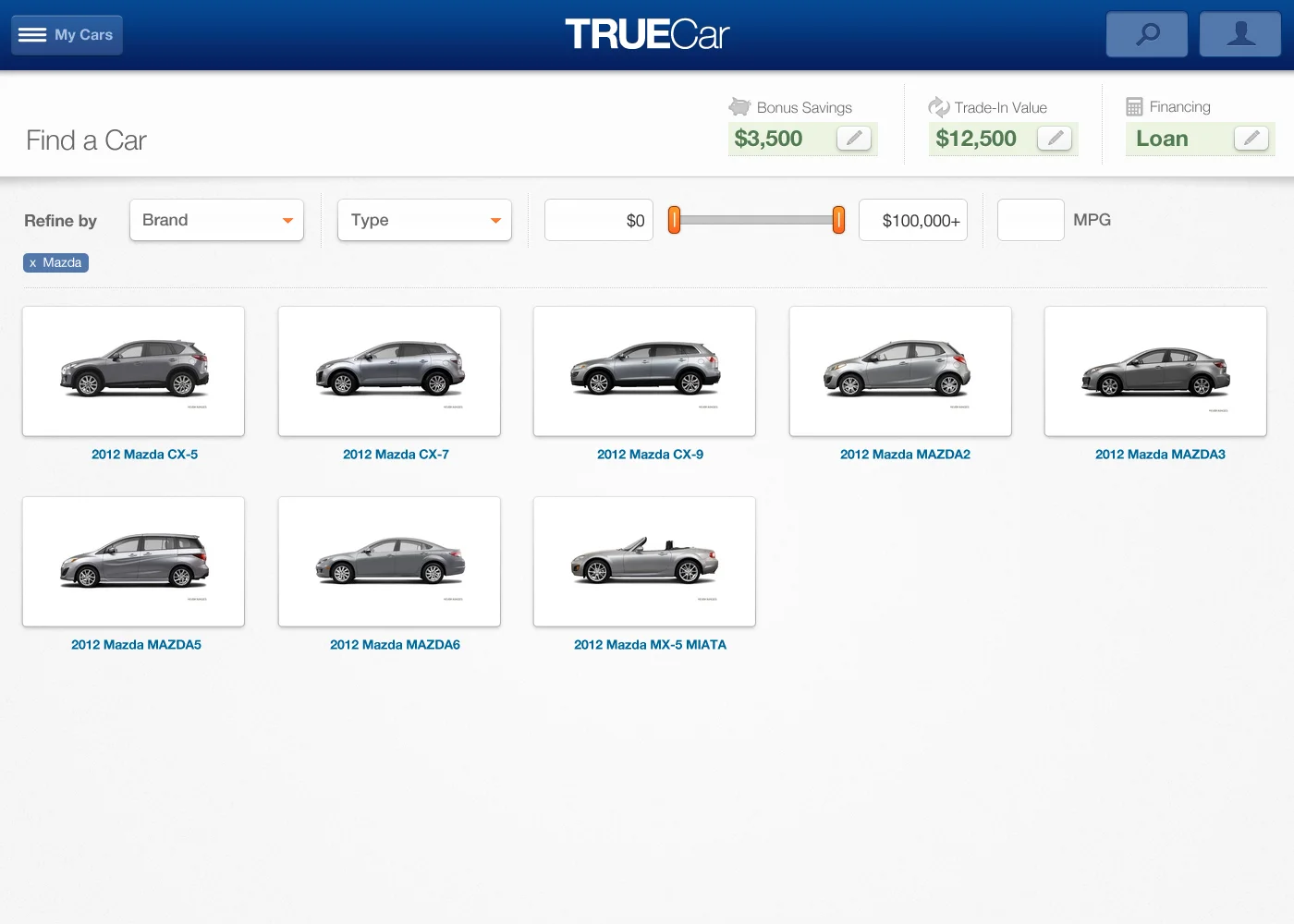Open the 2012 Mazda CX-7 link
The width and height of the screenshot is (1294, 924).
[396, 455]
